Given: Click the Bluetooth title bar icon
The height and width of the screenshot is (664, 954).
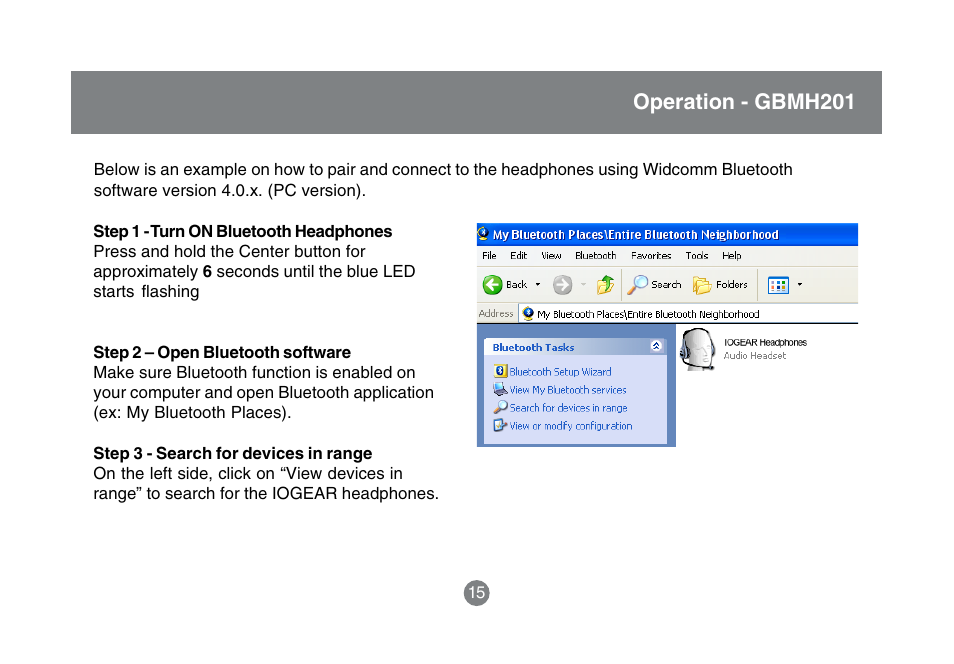Looking at the screenshot, I should tap(483, 234).
